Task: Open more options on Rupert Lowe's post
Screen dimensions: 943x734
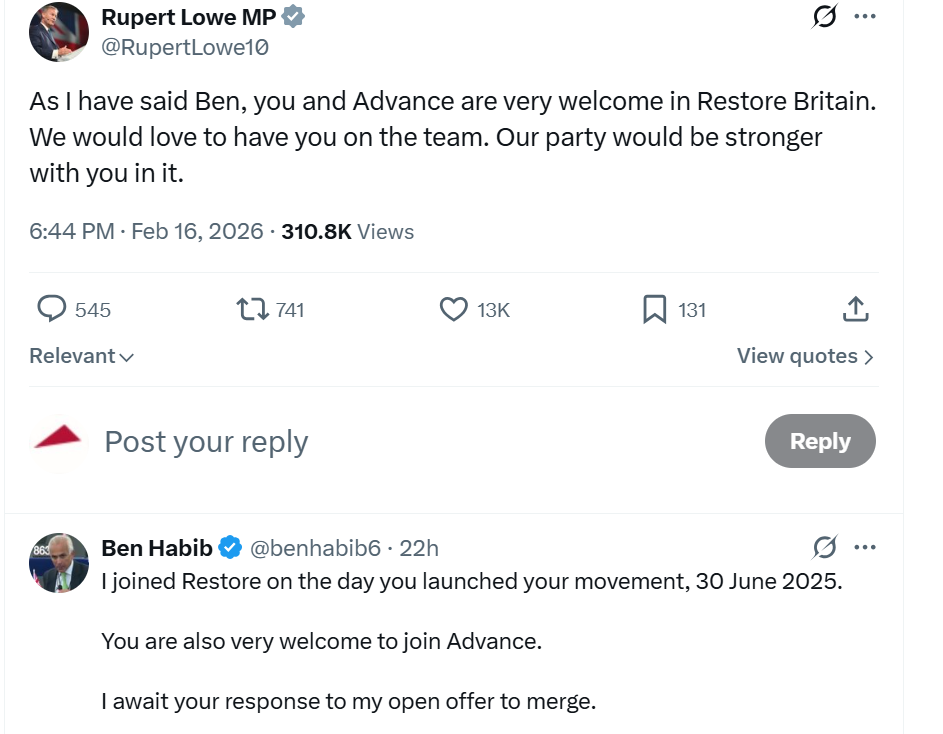Action: (x=865, y=17)
